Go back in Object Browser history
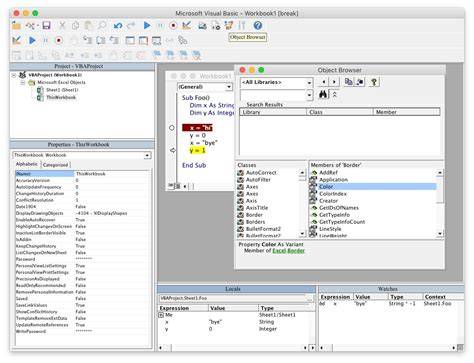Image resolution: width=474 pixels, height=363 pixels. [323, 82]
